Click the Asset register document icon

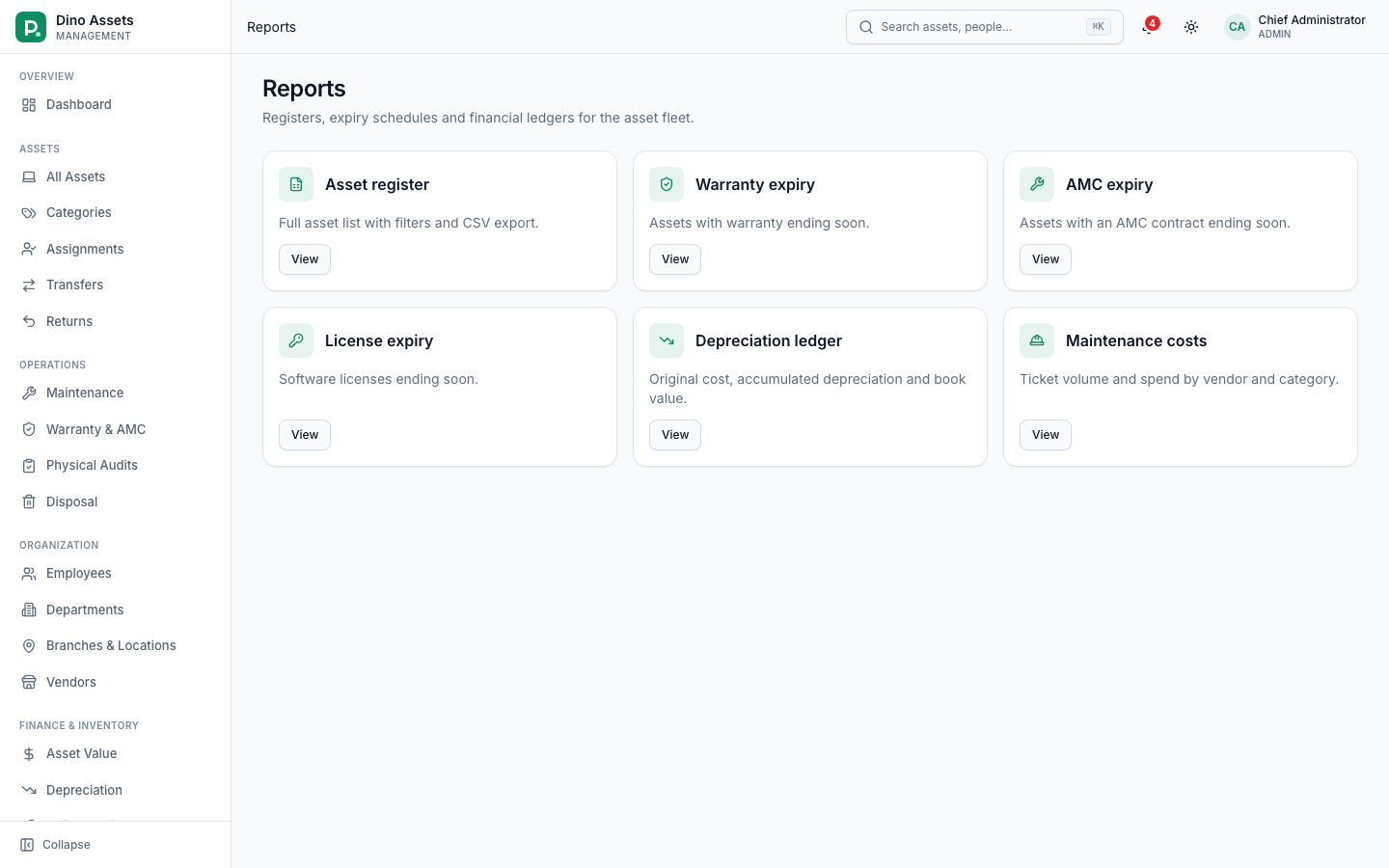pyautogui.click(x=296, y=184)
